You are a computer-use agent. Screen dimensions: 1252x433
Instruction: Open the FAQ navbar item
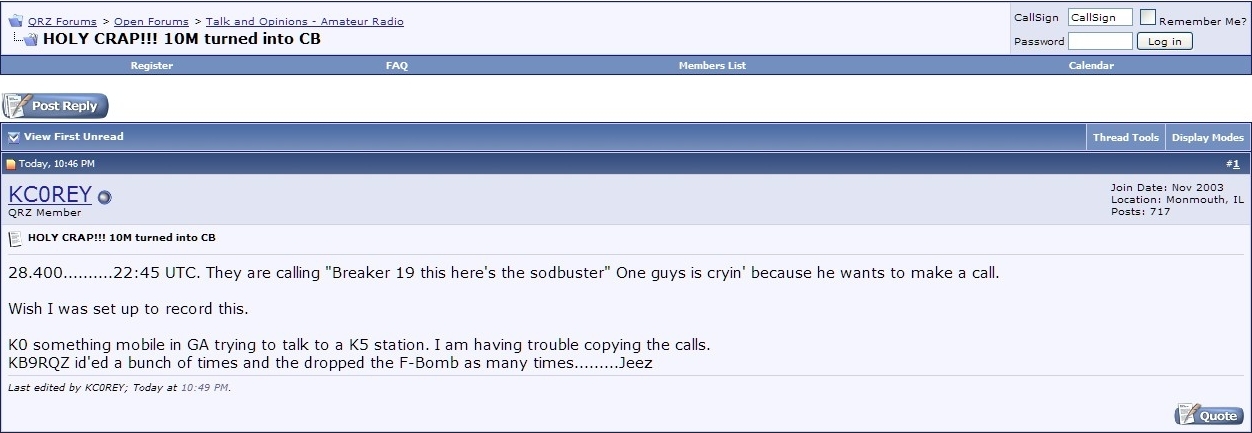pyautogui.click(x=396, y=66)
